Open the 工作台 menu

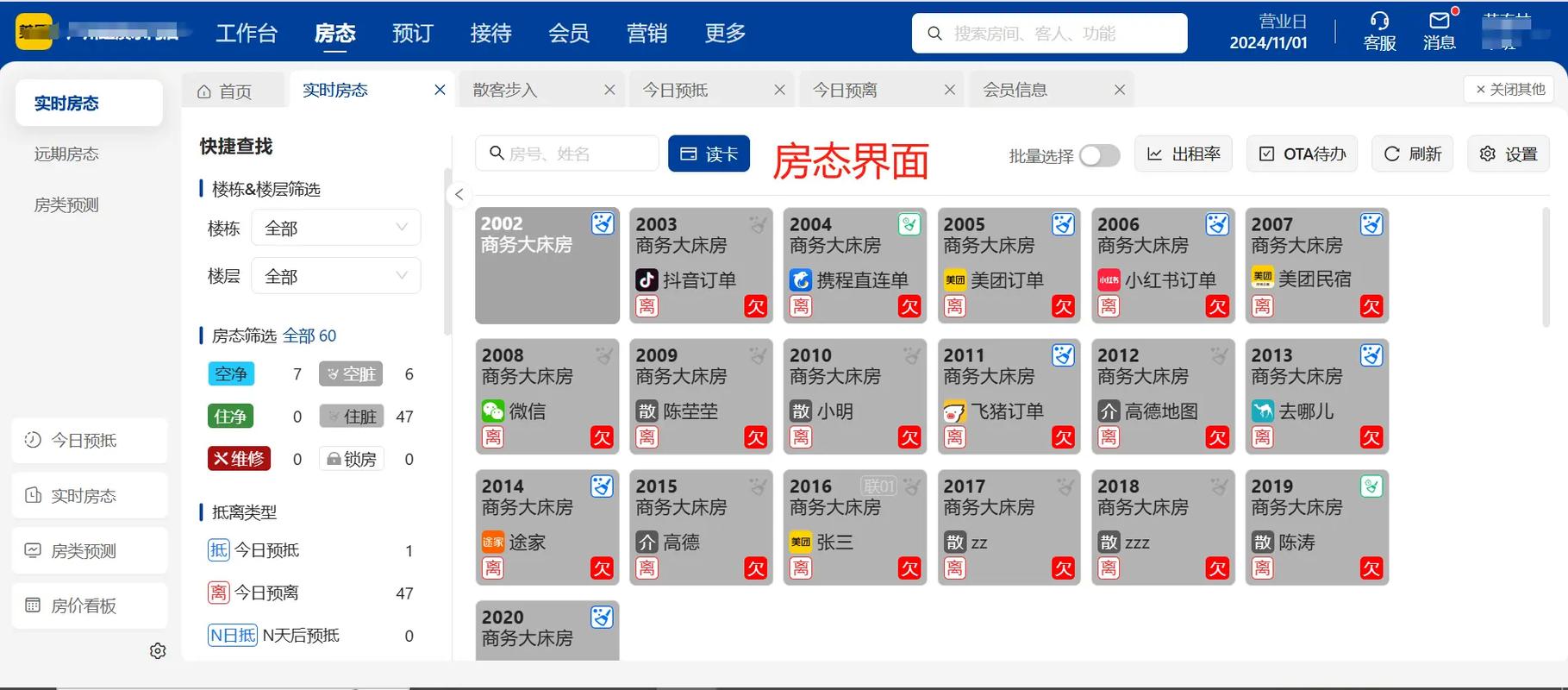tap(247, 33)
